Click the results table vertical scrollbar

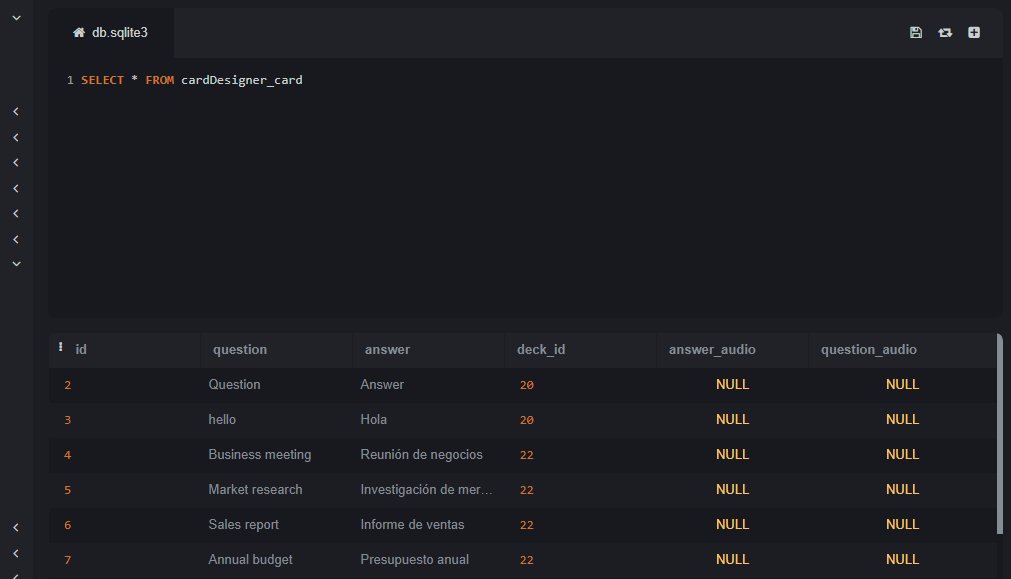[x=998, y=435]
